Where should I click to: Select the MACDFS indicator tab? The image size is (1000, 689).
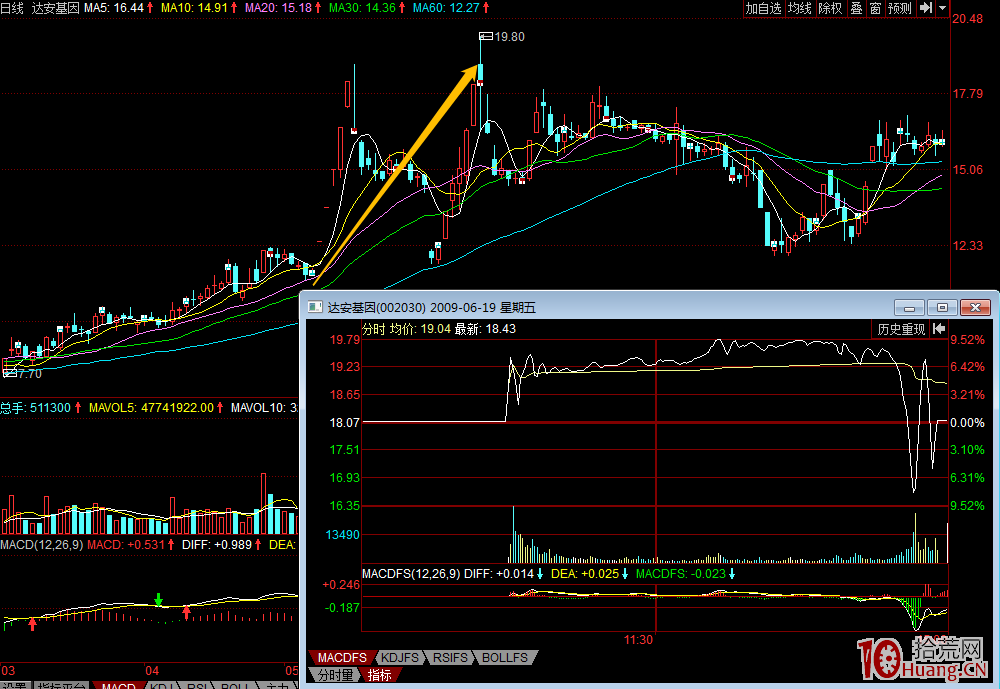(x=342, y=658)
